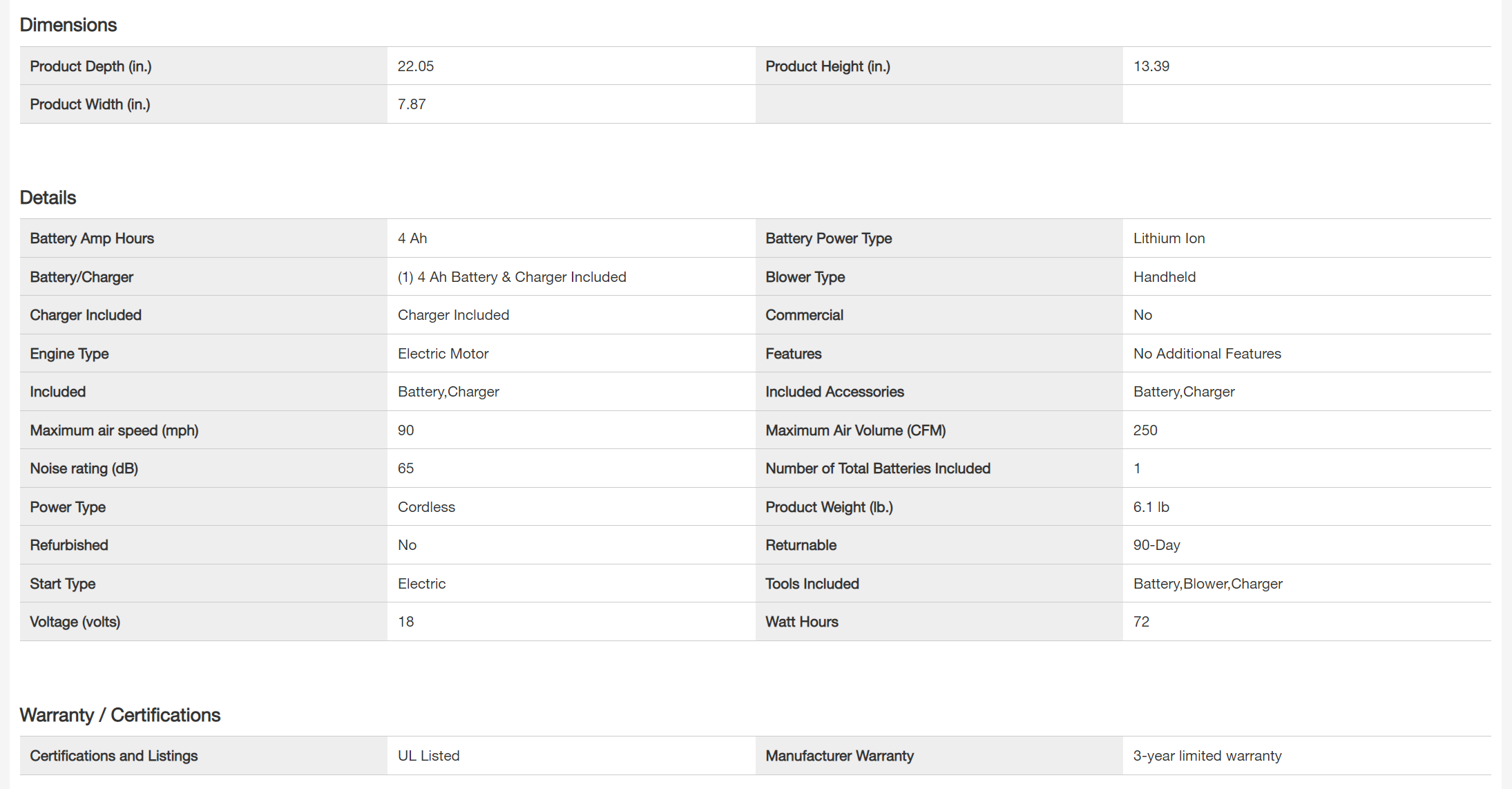Click the Maximum Air Volume value 250

(1145, 430)
